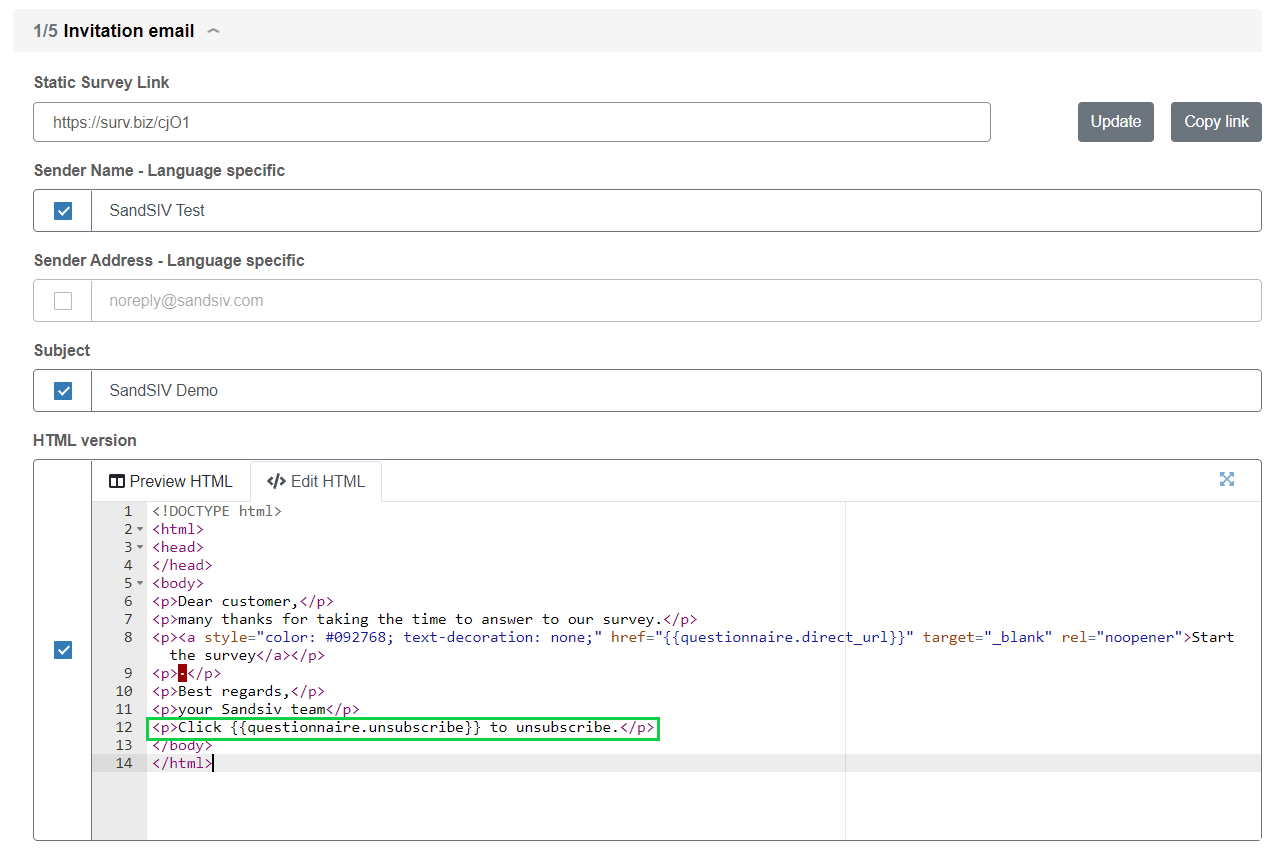Click line number 14 in the gutter
Viewport: 1282px width, 854px height.
click(x=124, y=763)
